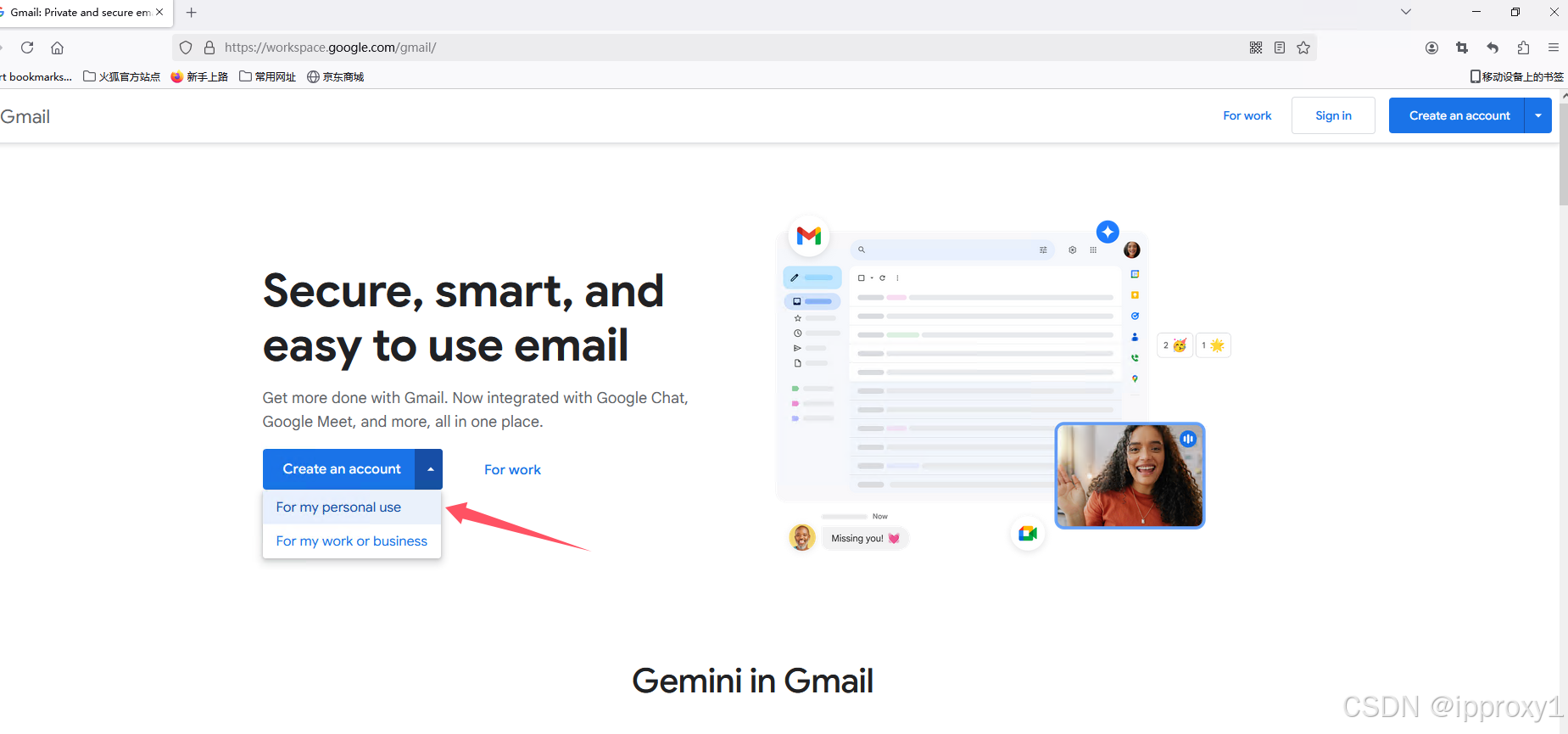Open the 火狐官方站点 bookmark folder
Screen dimensions: 1568x734
(121, 76)
